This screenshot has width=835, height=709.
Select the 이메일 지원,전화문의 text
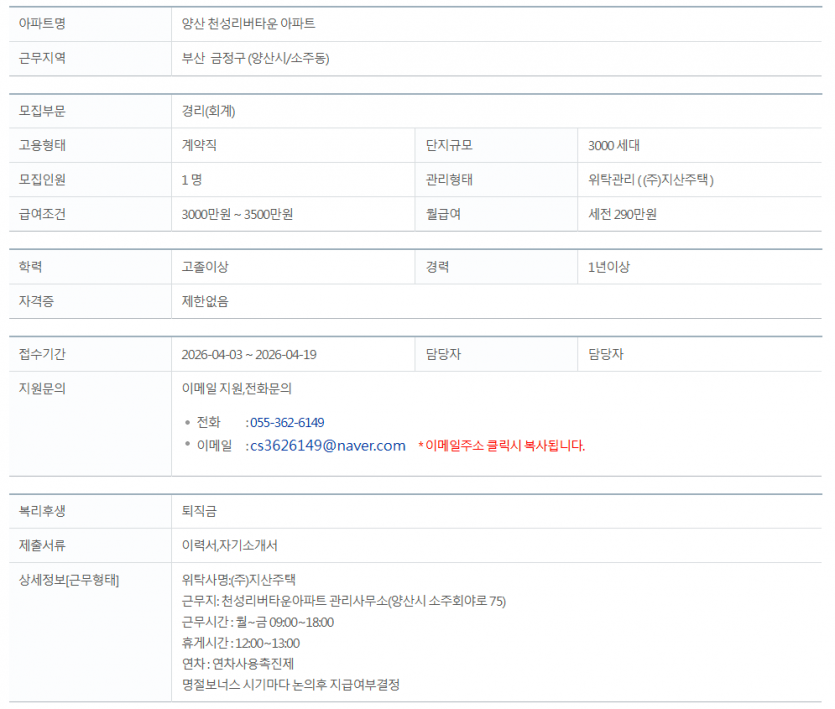[236, 388]
